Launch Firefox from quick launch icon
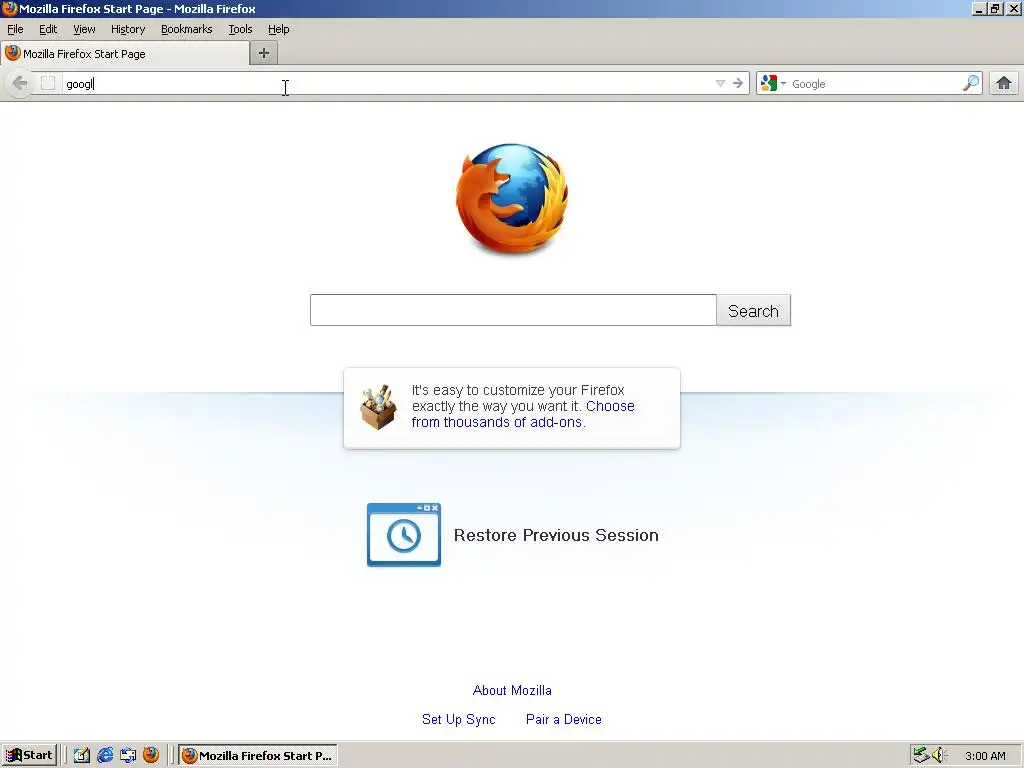 point(151,755)
